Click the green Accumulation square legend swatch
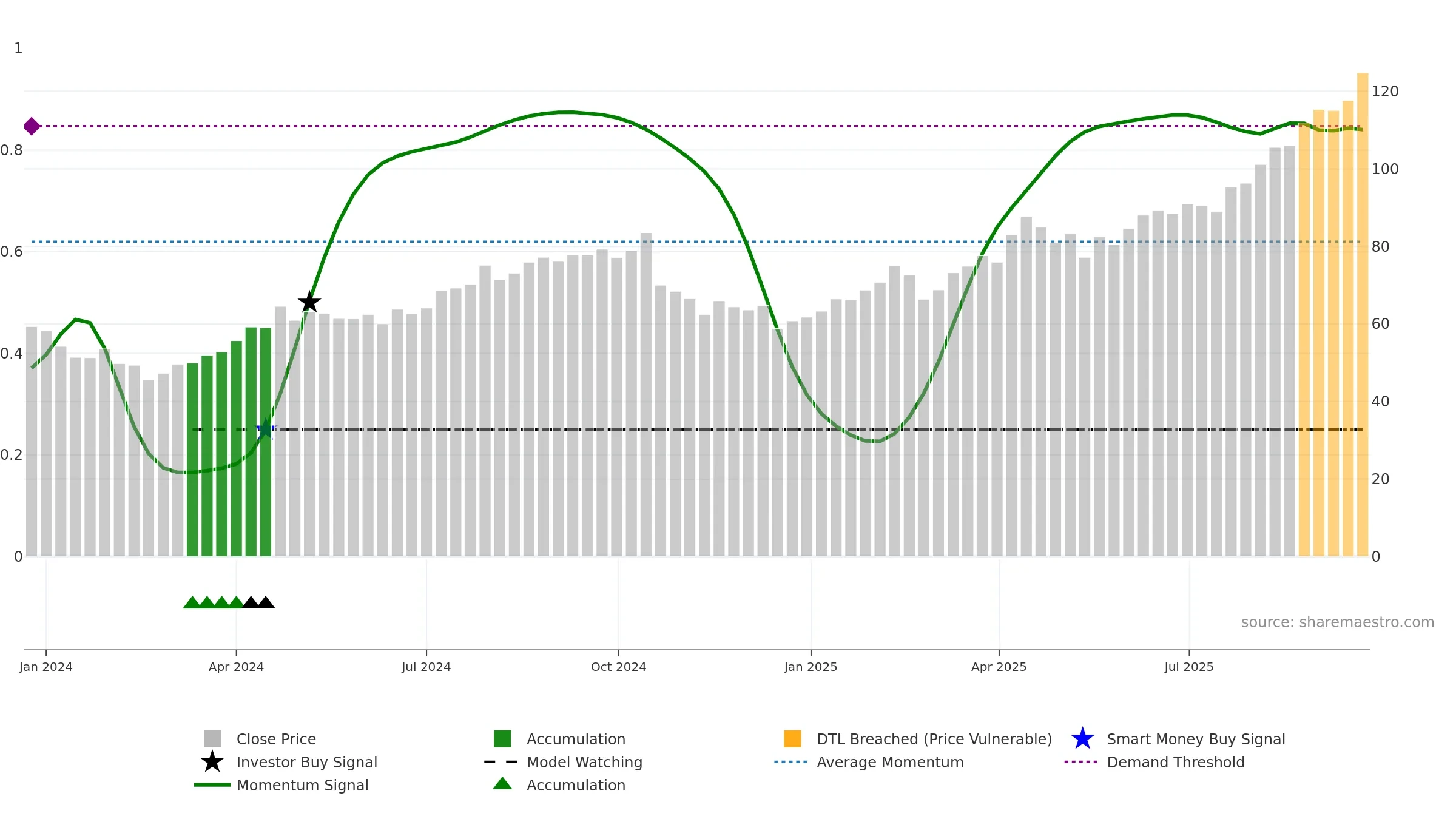The image size is (1456, 819). click(502, 739)
